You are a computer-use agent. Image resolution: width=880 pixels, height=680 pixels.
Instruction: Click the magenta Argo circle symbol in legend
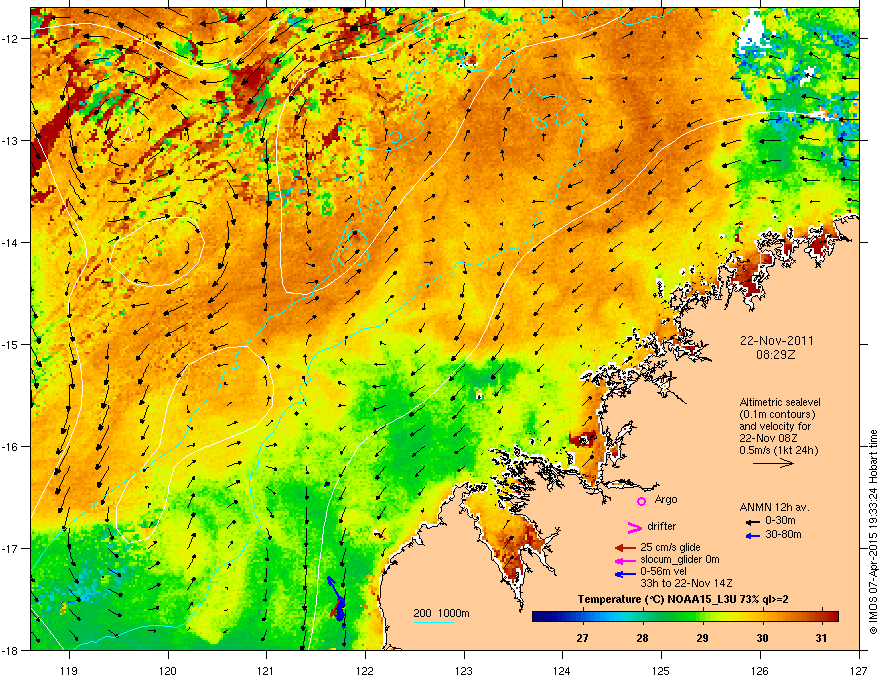coord(641,501)
